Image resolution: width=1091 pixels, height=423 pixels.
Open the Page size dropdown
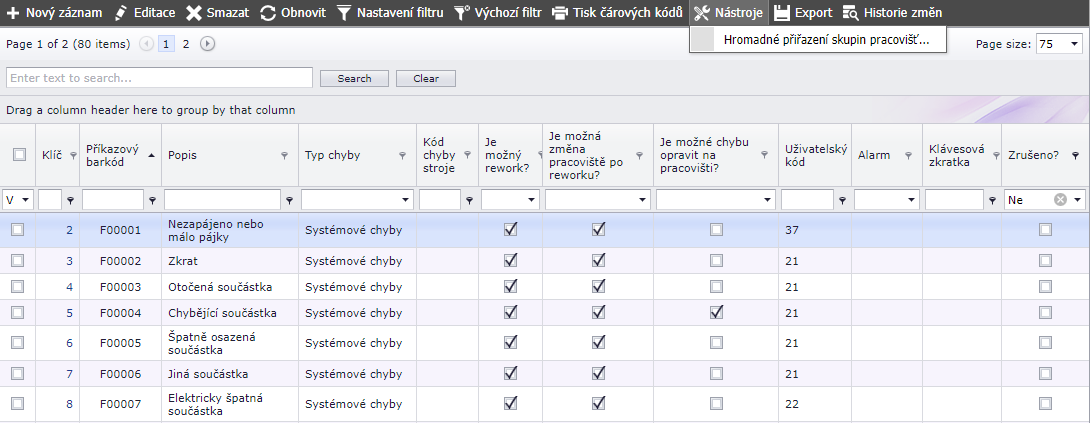click(1074, 45)
